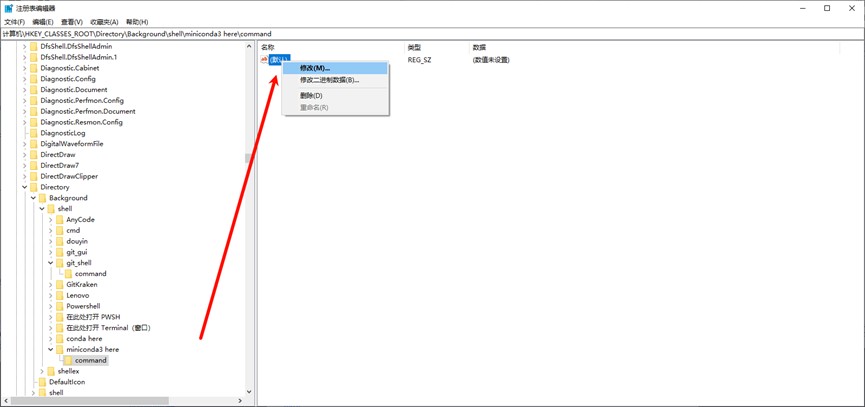Expand the shellex key
Viewport: 865px width, 407px height.
(42, 371)
